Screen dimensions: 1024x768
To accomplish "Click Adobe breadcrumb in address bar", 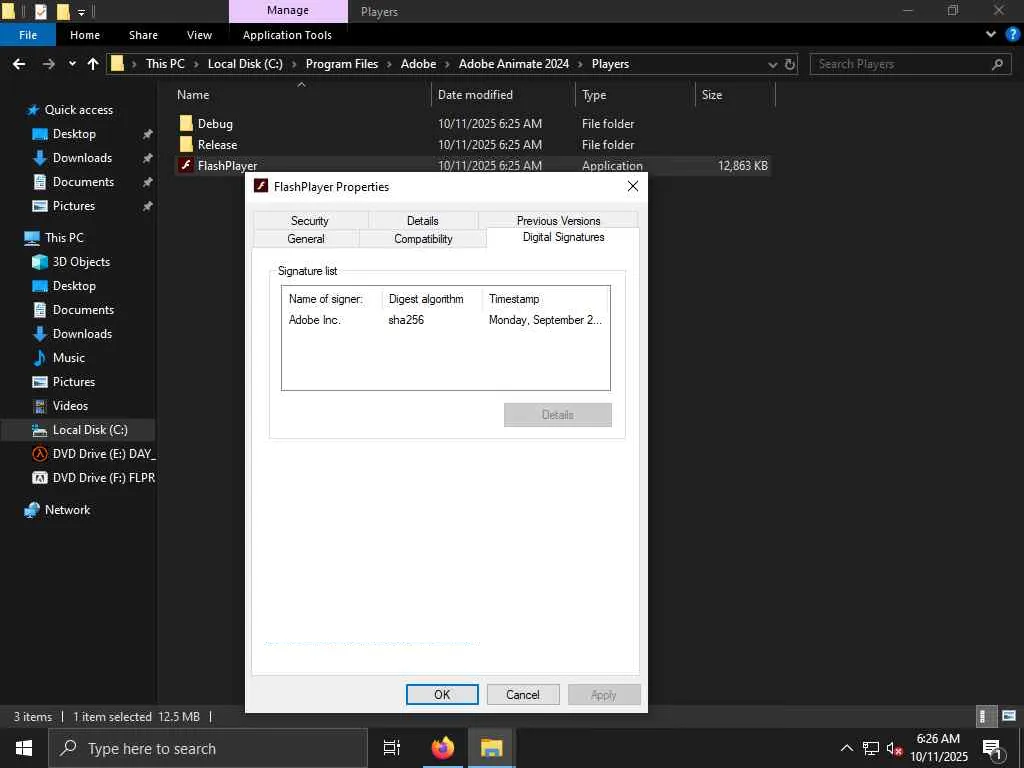I will click(418, 64).
